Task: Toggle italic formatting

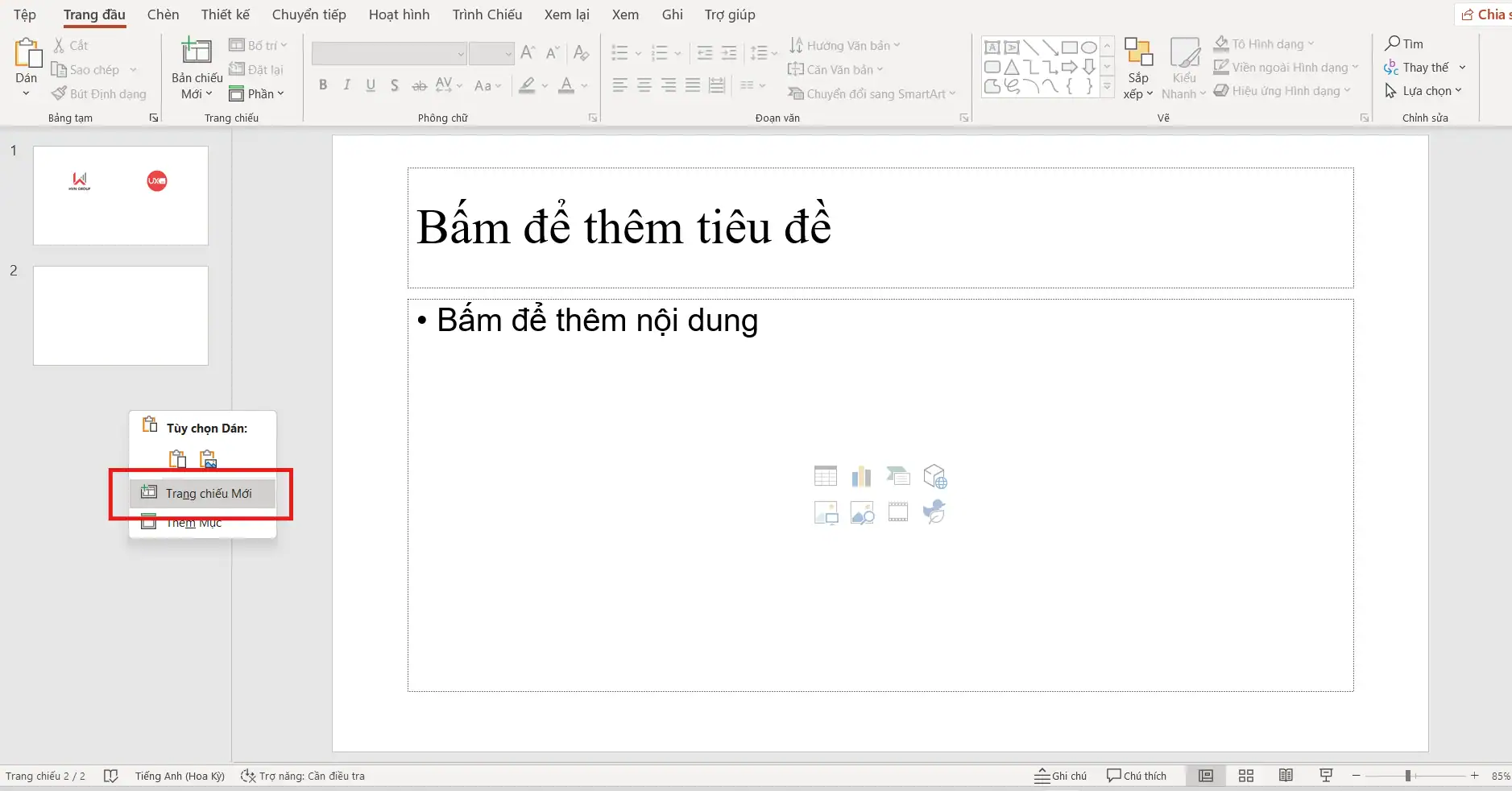Action: click(346, 85)
